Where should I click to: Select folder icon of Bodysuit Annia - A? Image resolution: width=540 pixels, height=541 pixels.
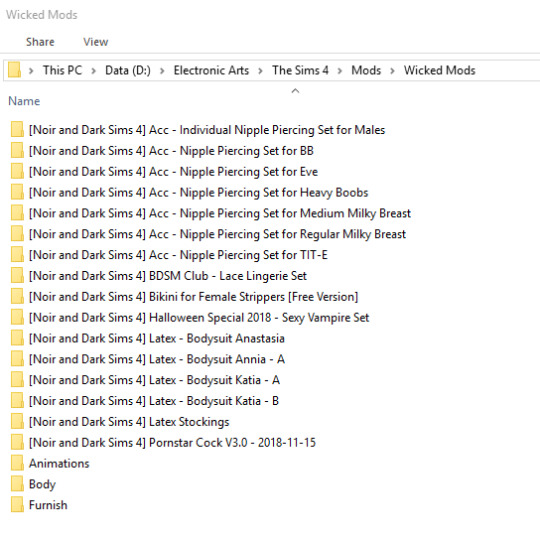pyautogui.click(x=17, y=359)
